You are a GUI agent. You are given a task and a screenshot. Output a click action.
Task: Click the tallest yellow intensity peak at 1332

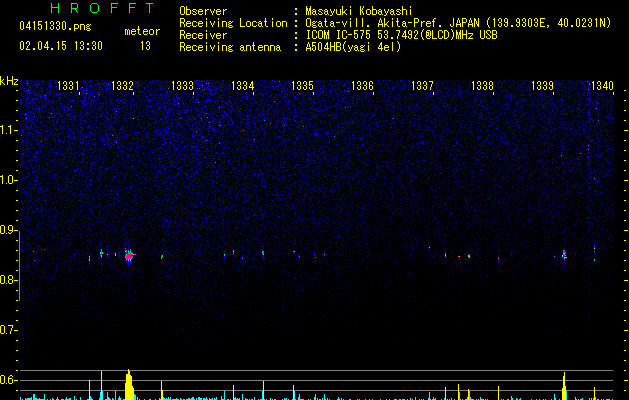click(129, 385)
